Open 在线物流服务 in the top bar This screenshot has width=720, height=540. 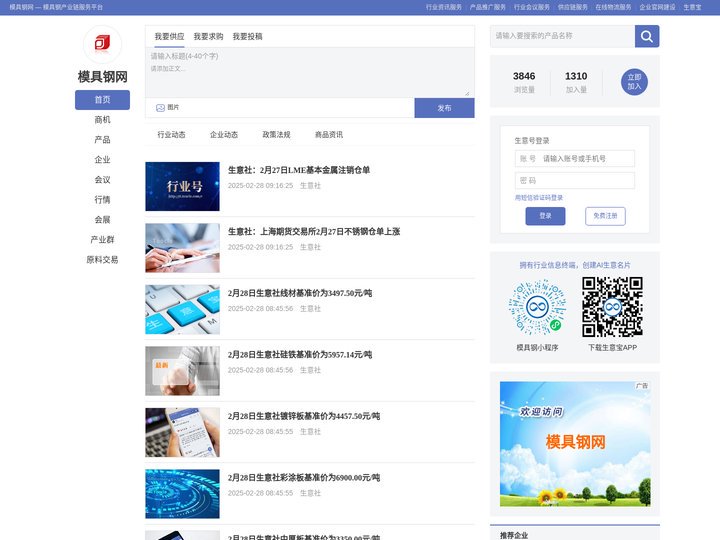coord(613,7)
